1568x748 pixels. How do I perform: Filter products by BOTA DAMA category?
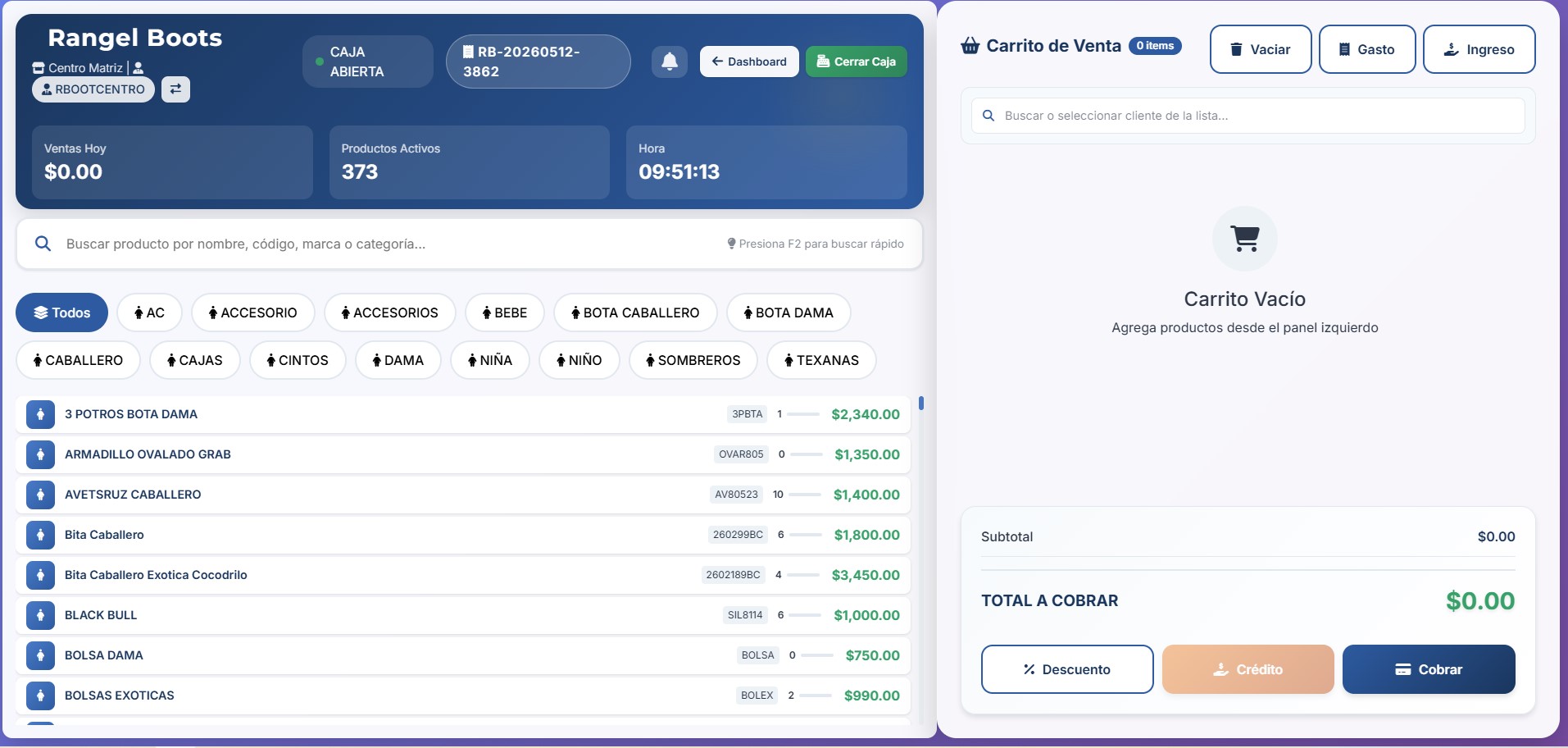(x=788, y=312)
